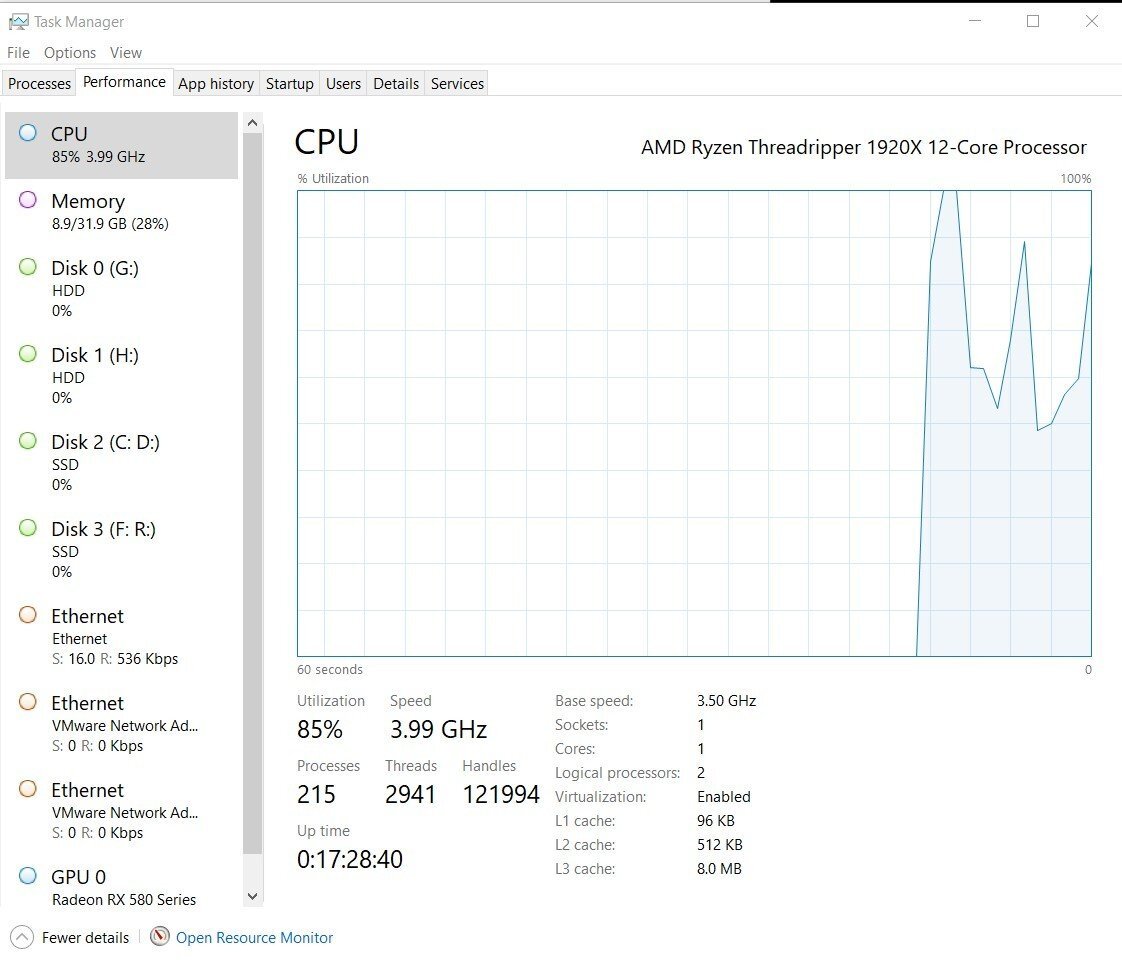The image size is (1122, 966).
Task: Click the 121994 handles value
Action: pyautogui.click(x=501, y=794)
